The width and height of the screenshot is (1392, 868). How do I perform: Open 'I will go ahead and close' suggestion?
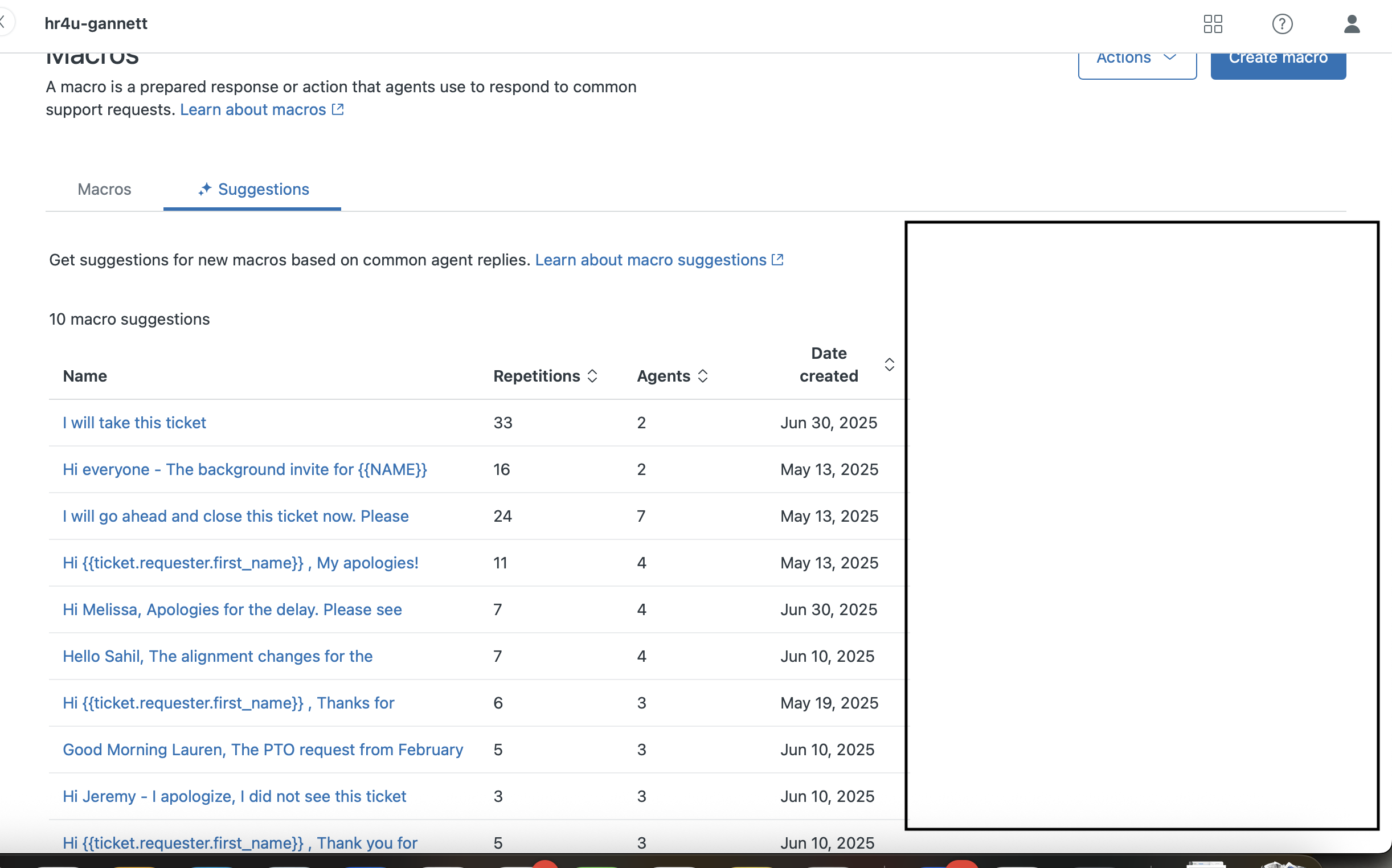point(235,516)
